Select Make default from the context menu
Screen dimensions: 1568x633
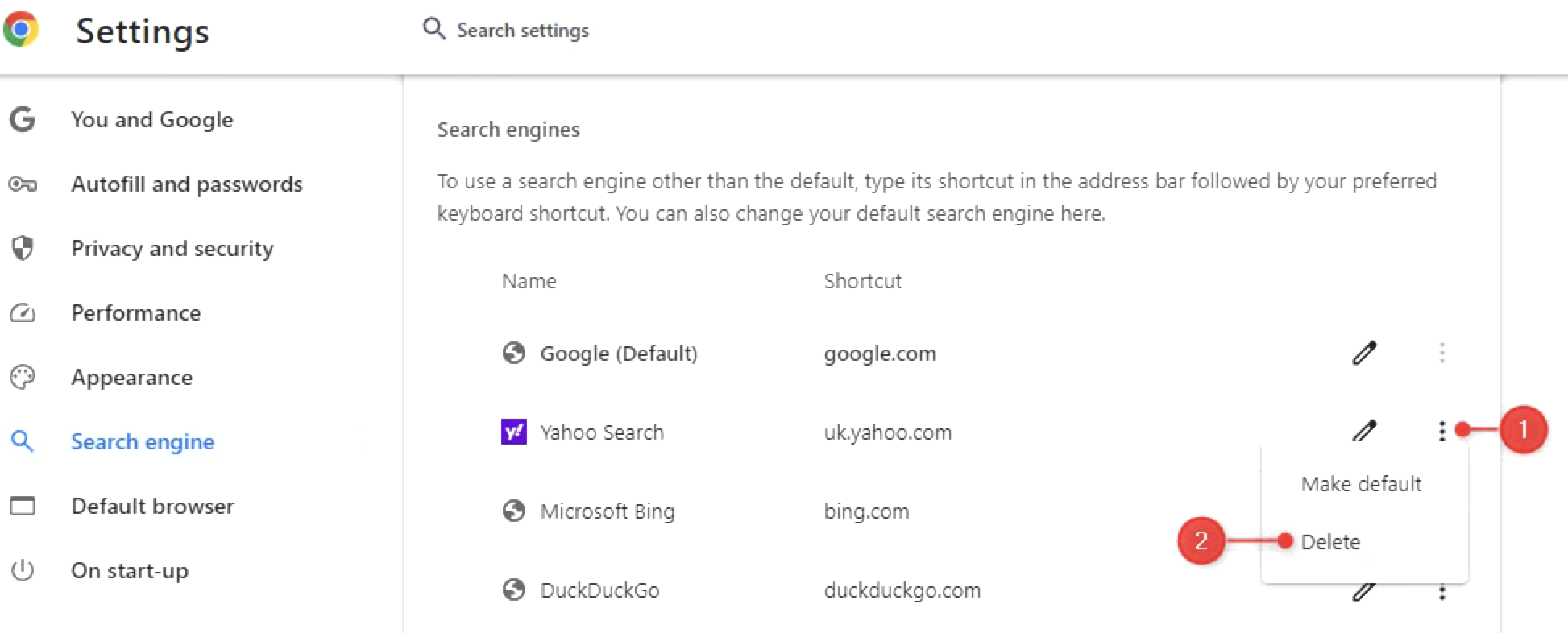(x=1361, y=484)
